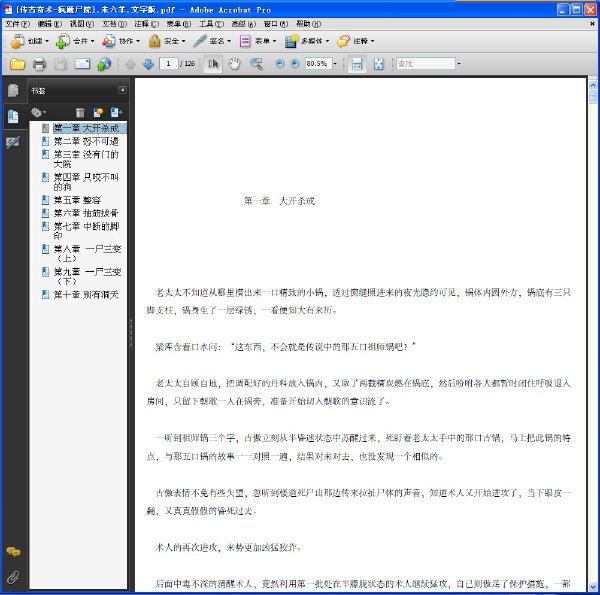Open the 编辑 (Edit) menu
This screenshot has height=595, width=600.
49,24
